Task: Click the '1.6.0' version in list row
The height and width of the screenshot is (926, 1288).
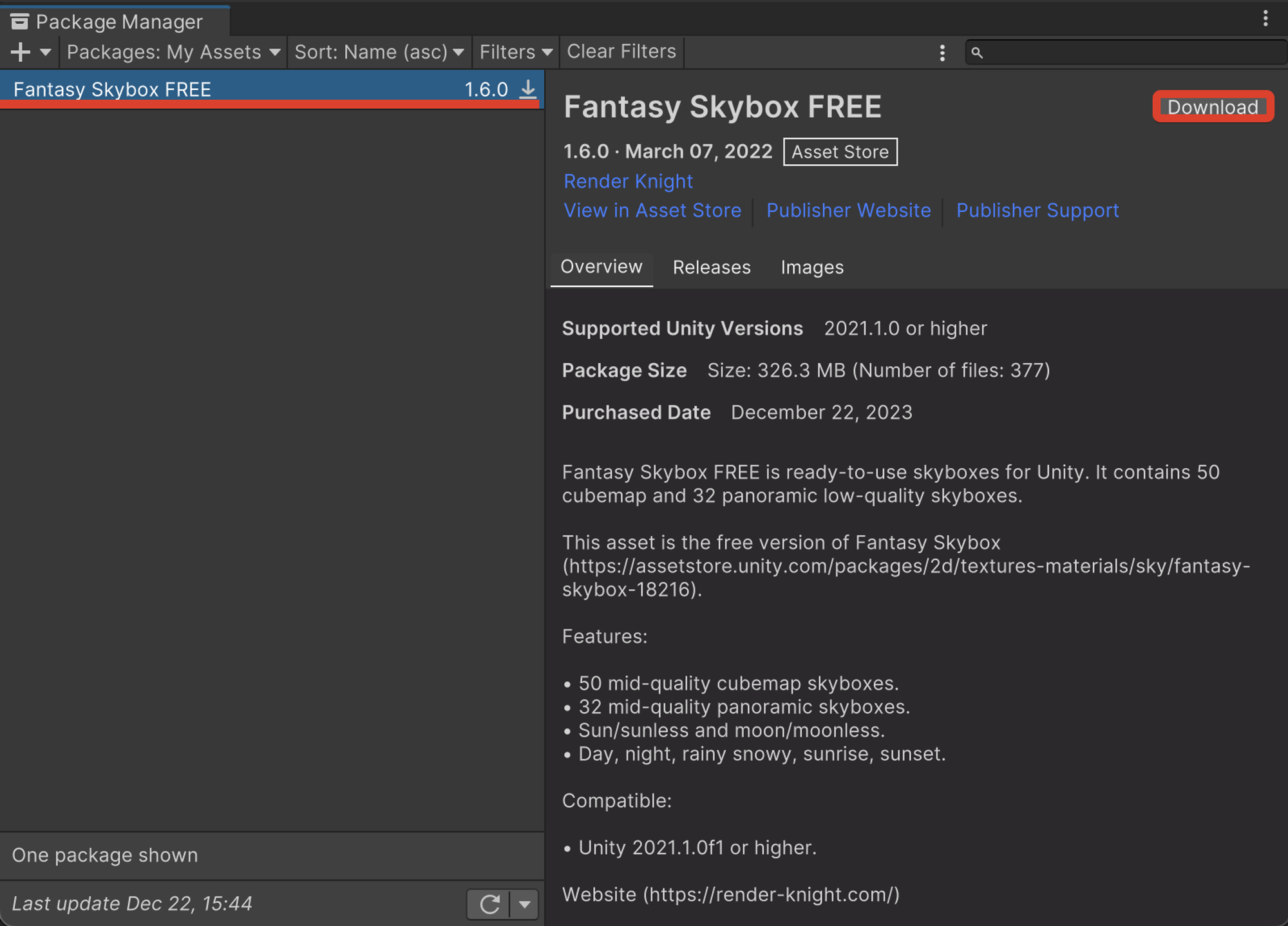Action: click(486, 89)
